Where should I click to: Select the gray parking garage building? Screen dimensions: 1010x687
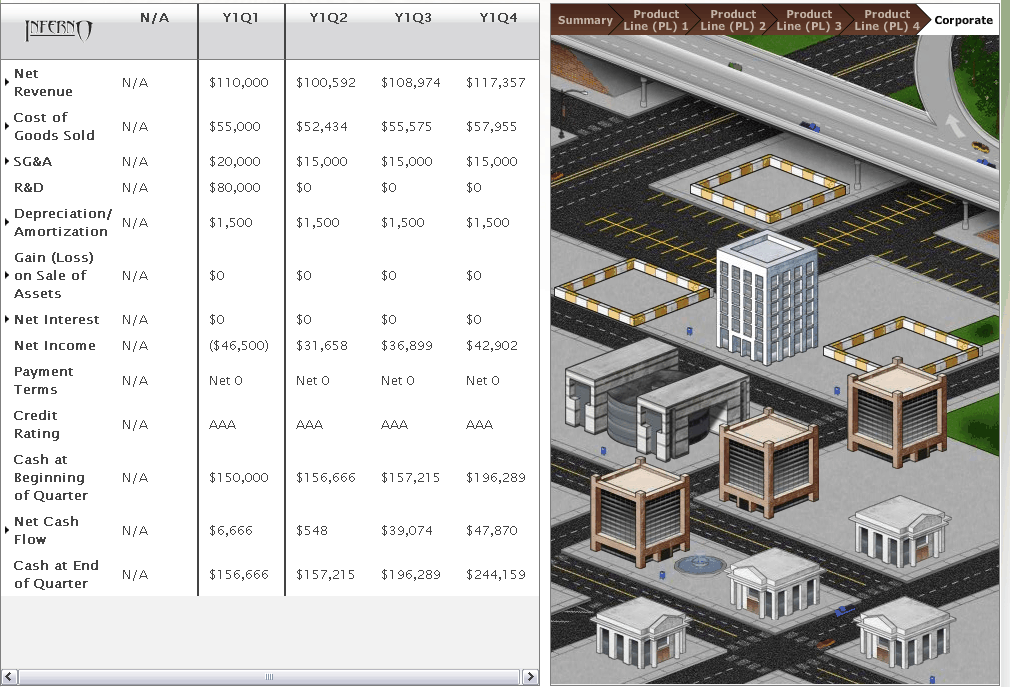656,399
